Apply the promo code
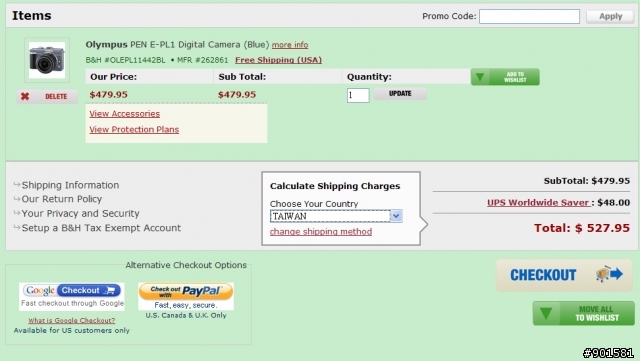The height and width of the screenshot is (361, 640). (x=610, y=16)
